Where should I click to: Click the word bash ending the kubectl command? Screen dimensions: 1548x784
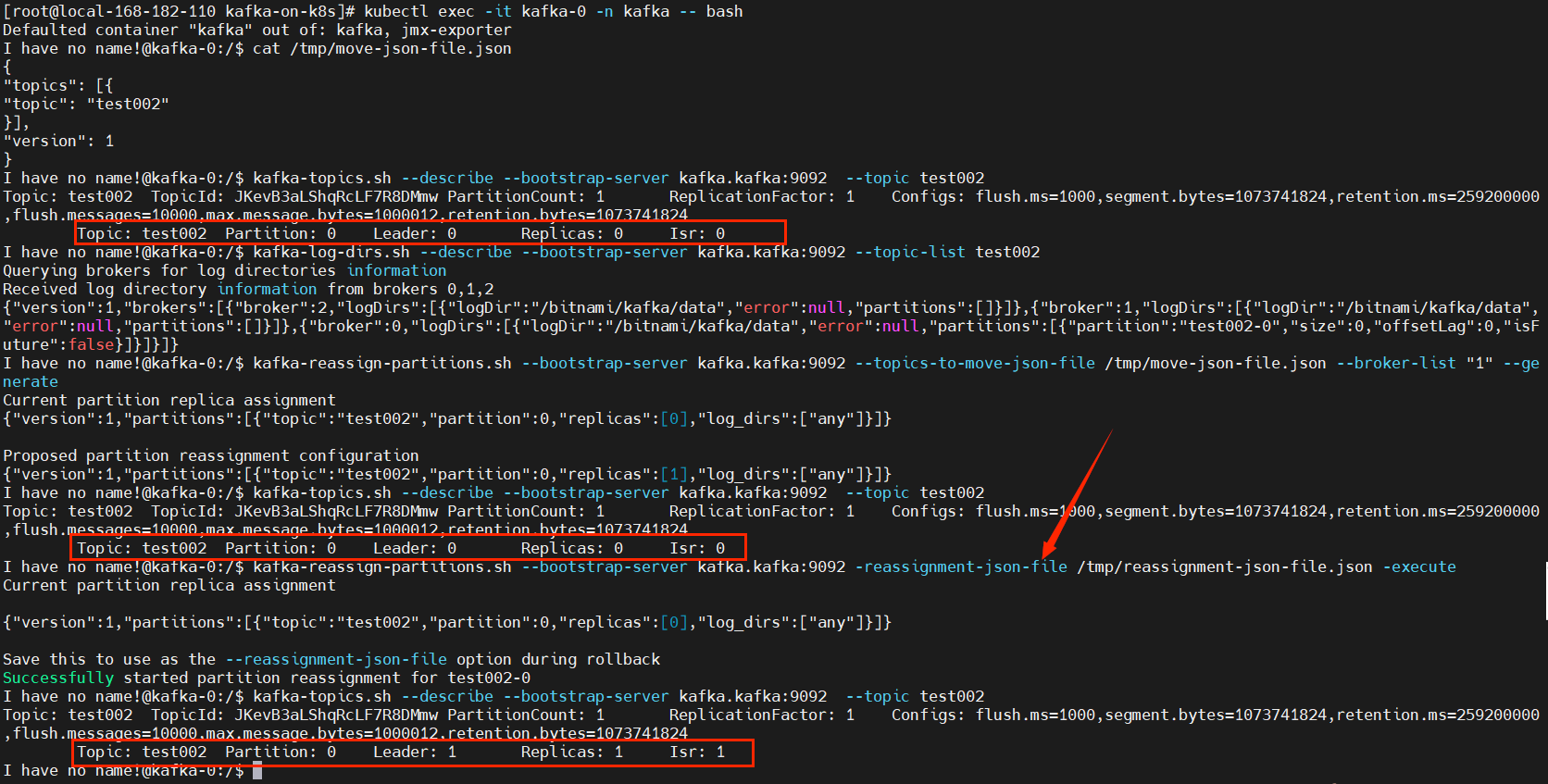coord(725,11)
